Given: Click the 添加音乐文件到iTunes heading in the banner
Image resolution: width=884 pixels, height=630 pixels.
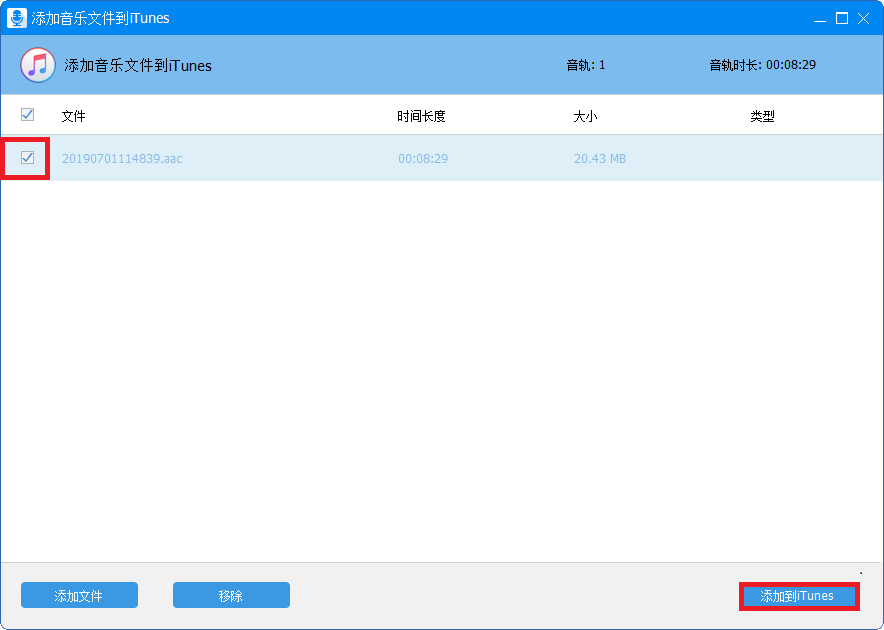Looking at the screenshot, I should (138, 66).
